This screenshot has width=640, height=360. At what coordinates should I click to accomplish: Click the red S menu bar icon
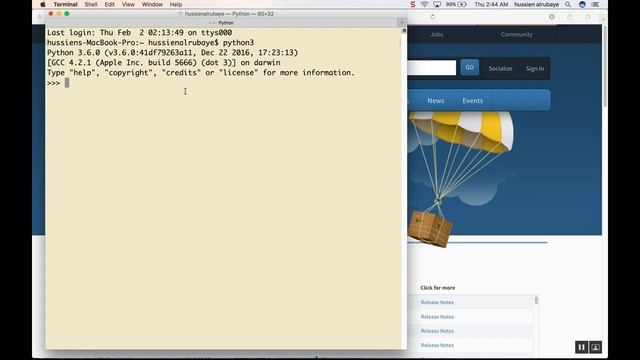coord(413,4)
